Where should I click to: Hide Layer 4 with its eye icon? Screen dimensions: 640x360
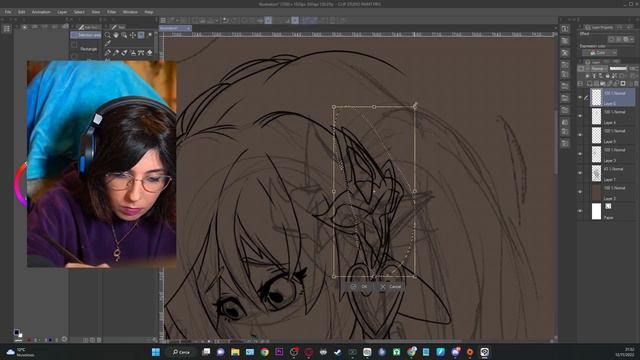[x=580, y=116]
